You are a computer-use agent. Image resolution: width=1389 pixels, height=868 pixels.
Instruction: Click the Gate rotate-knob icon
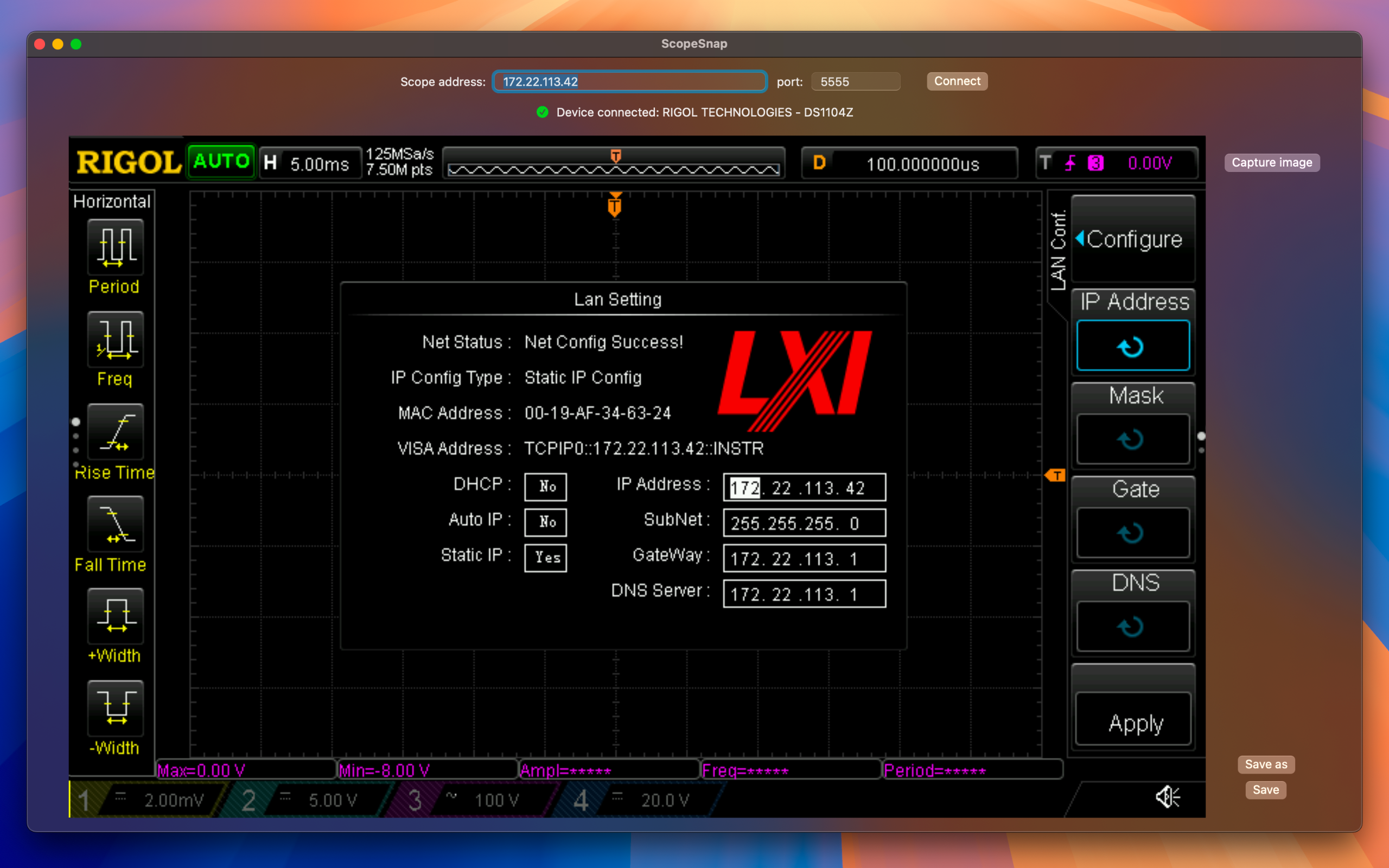pos(1133,533)
